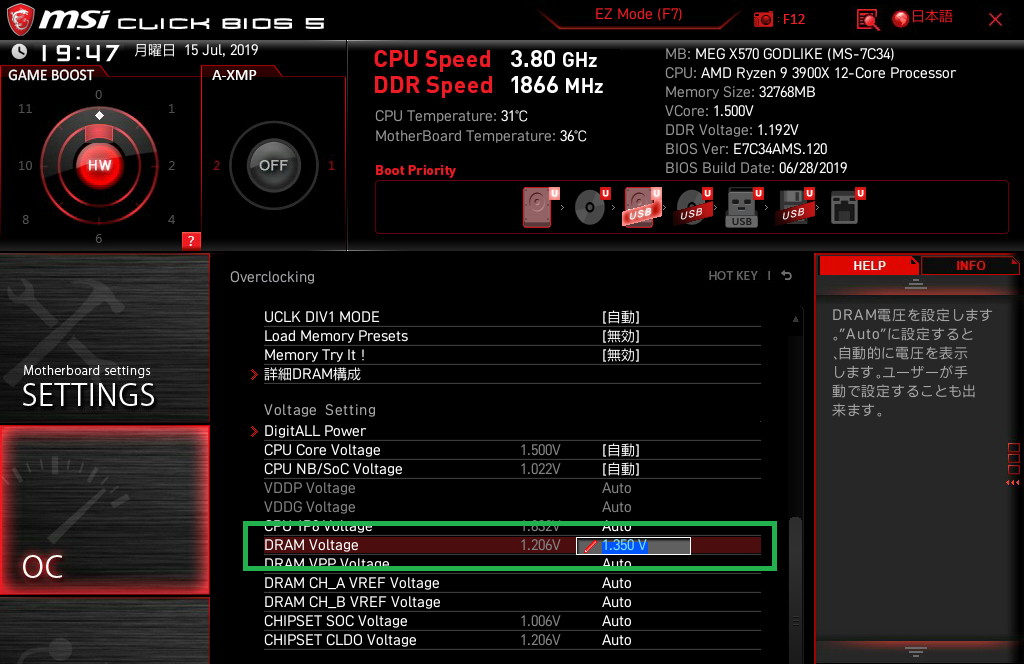The width and height of the screenshot is (1024, 664).
Task: Open CPU Core Voltage [自動] mode
Action: click(x=620, y=450)
